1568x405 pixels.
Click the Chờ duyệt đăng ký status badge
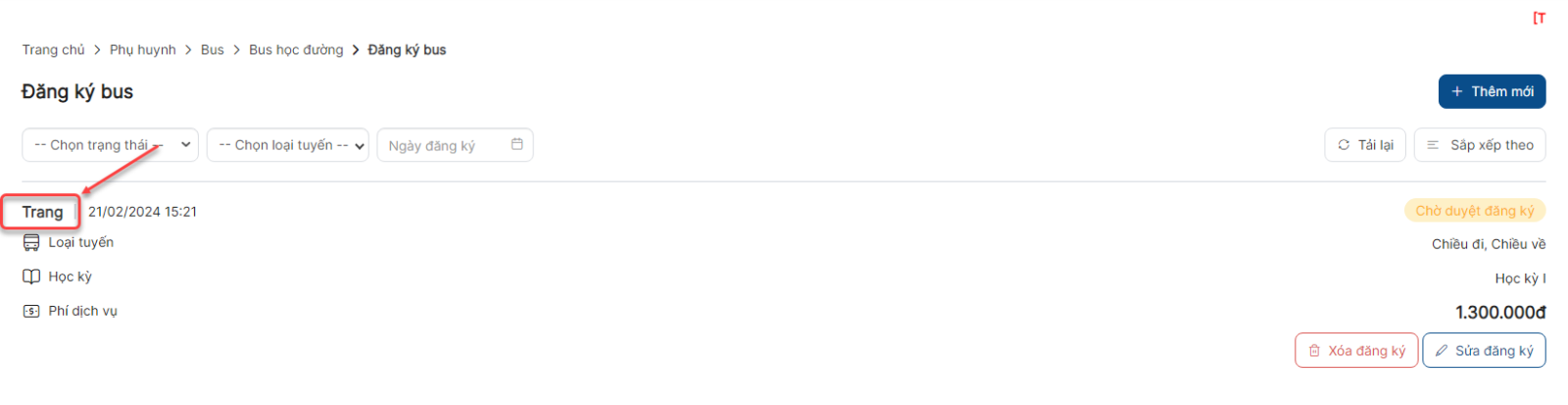pos(1475,211)
